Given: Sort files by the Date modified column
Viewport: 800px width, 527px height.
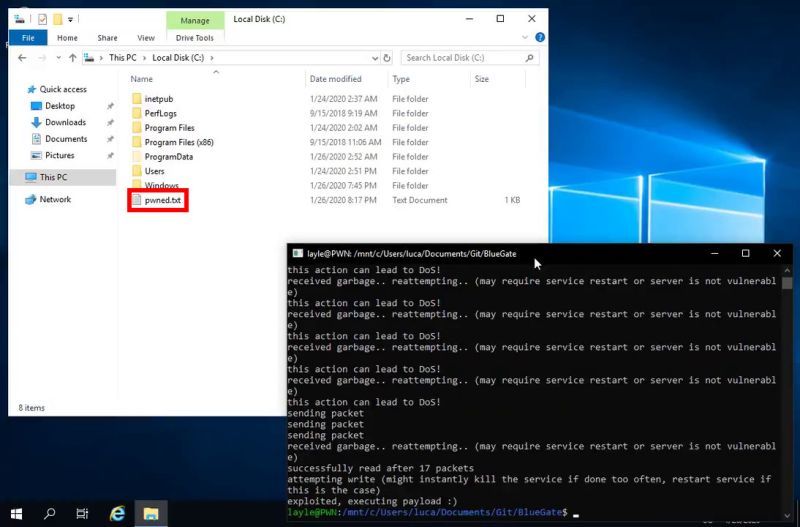Looking at the screenshot, I should pyautogui.click(x=336, y=79).
